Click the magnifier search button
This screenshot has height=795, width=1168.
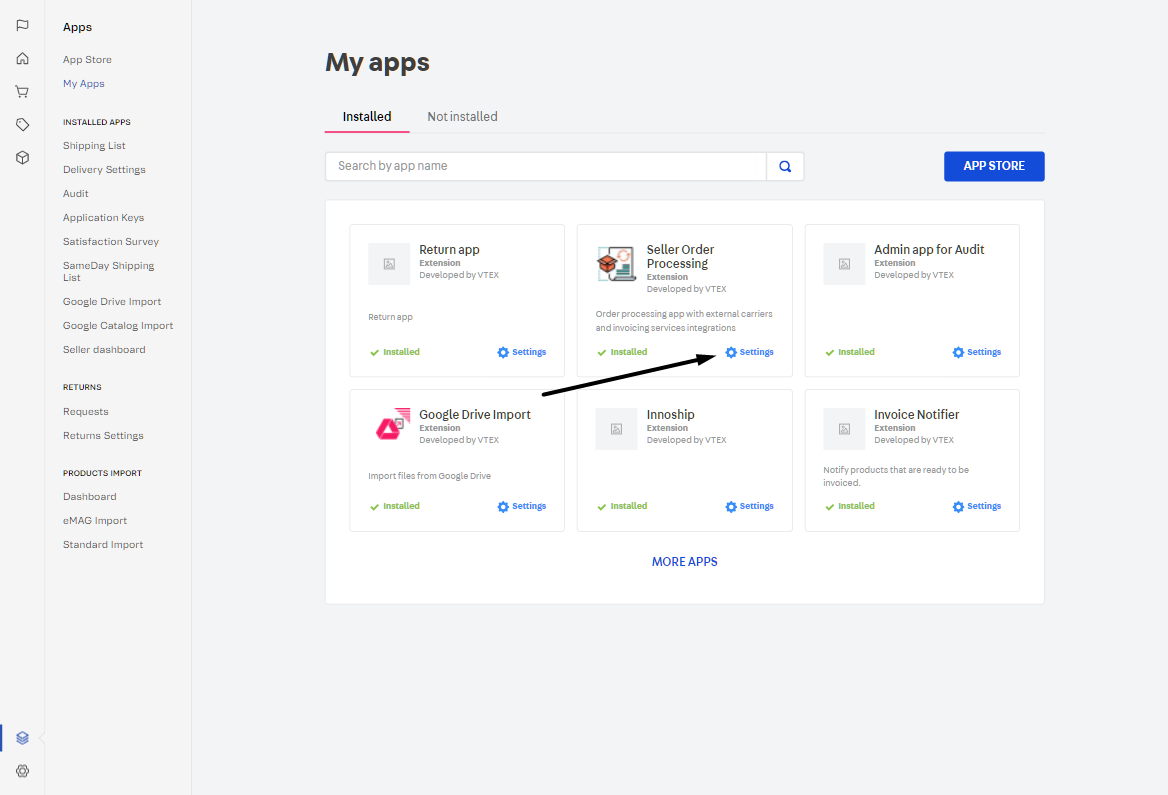pos(785,166)
